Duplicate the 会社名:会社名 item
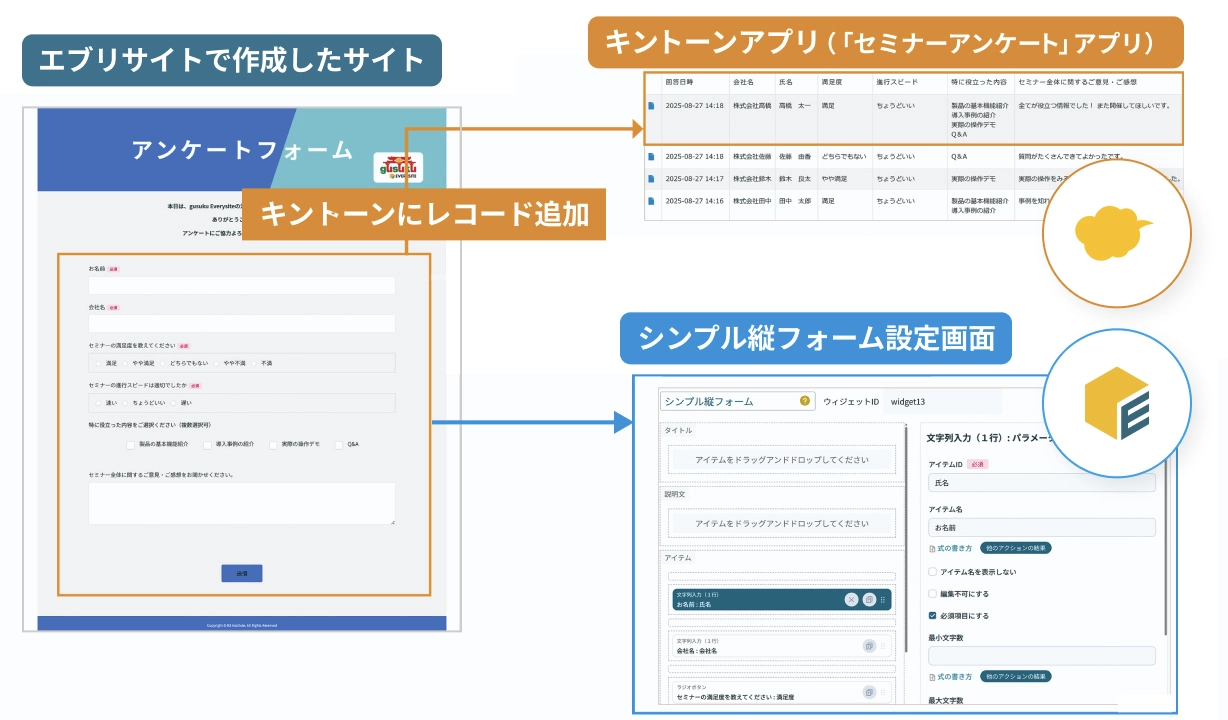Viewport: 1228px width, 720px height. [x=869, y=646]
